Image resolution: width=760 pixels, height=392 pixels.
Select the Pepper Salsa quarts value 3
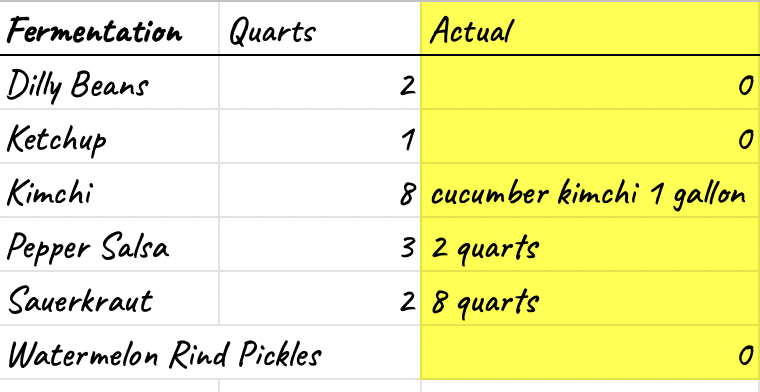tap(320, 245)
